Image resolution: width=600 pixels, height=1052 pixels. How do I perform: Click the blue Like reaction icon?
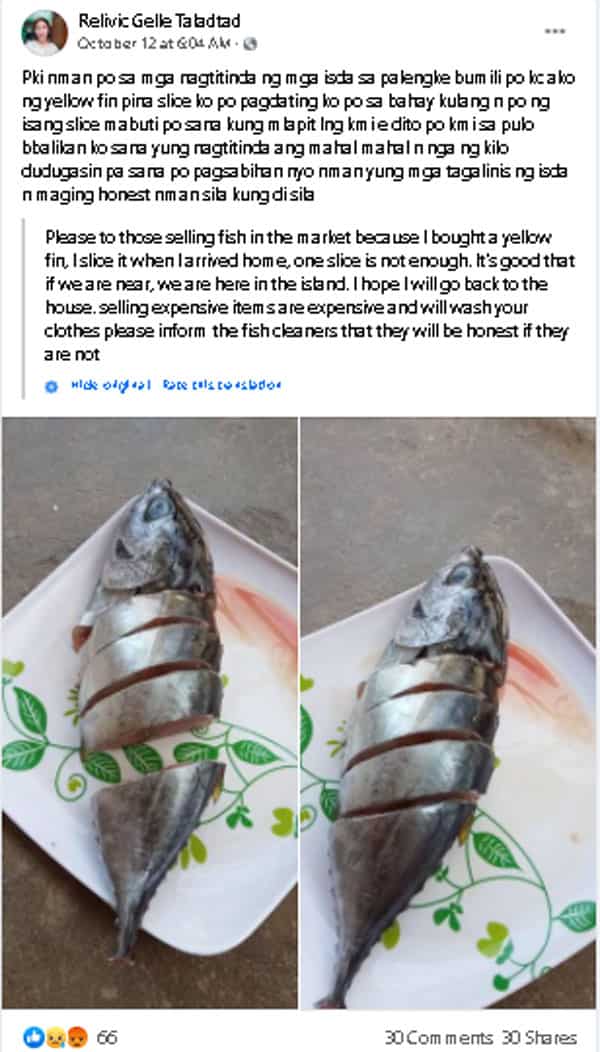tap(32, 1037)
